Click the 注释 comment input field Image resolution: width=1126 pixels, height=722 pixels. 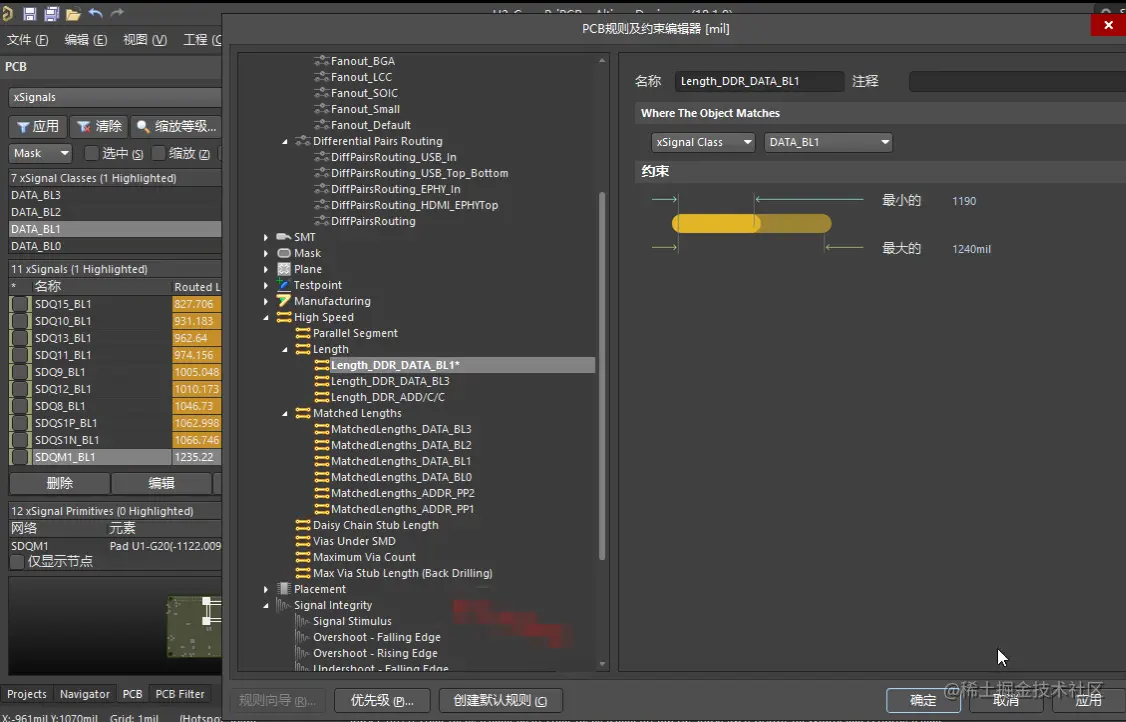[1017, 81]
